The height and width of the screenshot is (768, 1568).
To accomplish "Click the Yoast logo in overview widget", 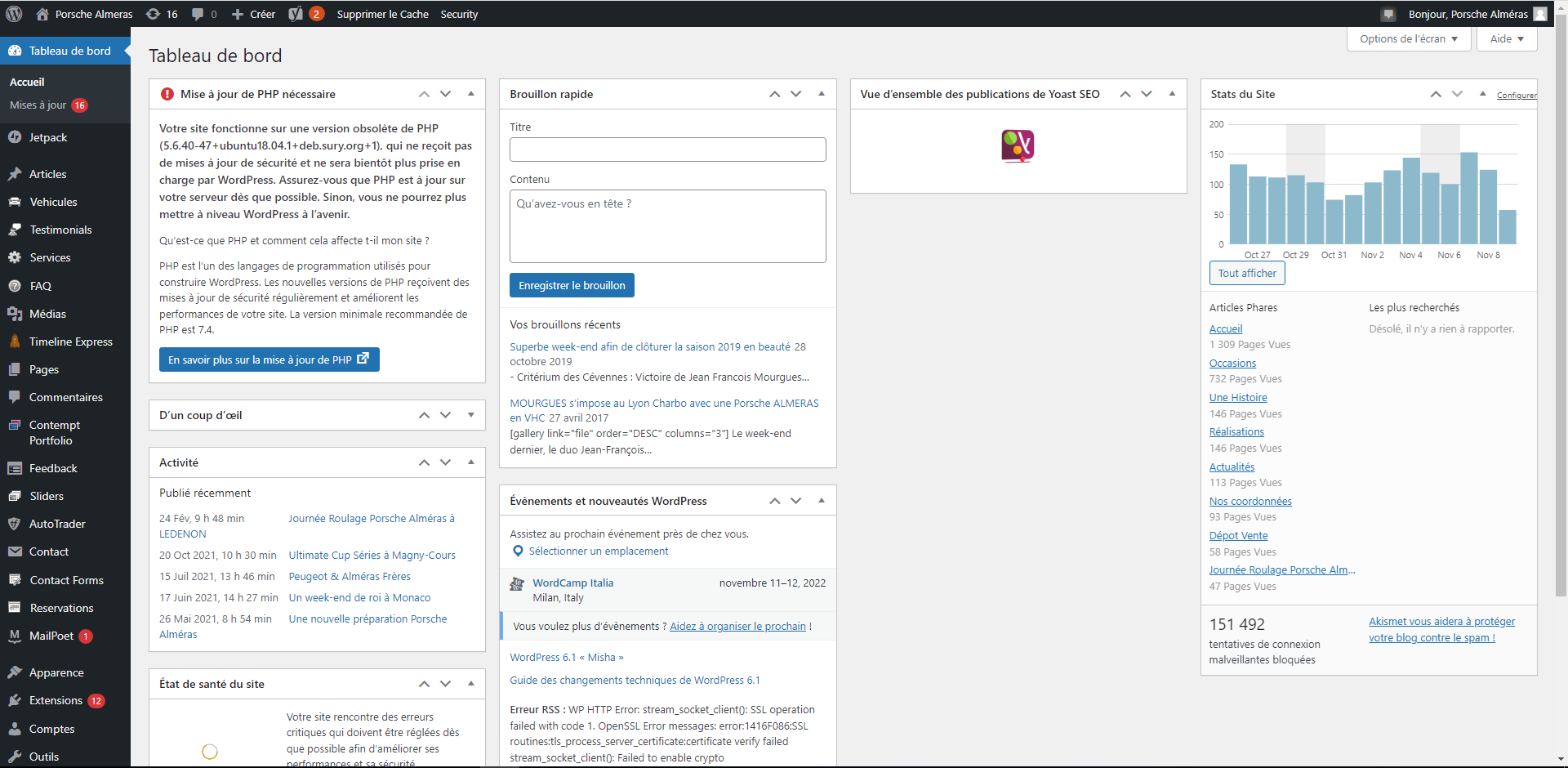I will click(x=1018, y=146).
